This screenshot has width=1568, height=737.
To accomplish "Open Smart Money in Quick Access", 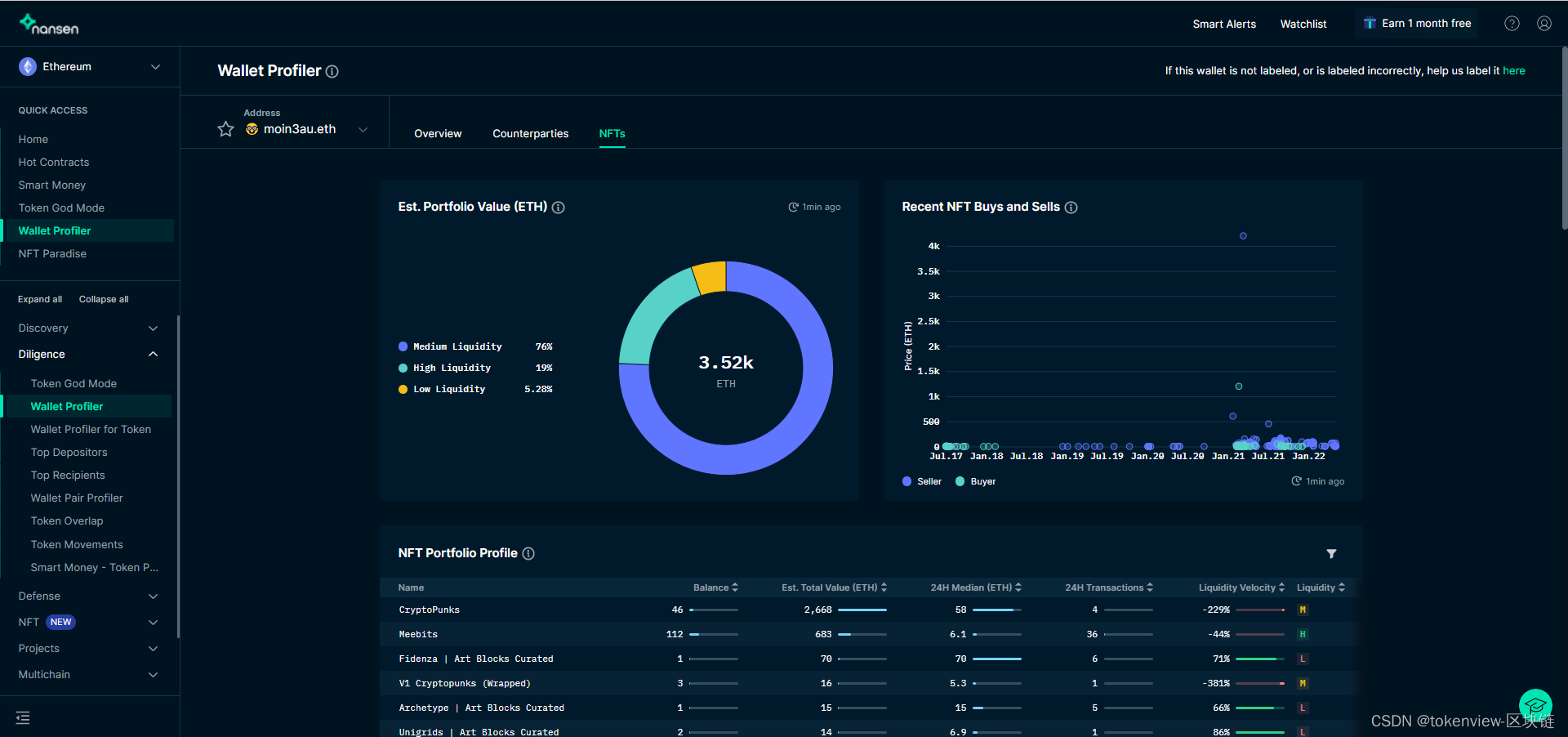I will point(52,185).
